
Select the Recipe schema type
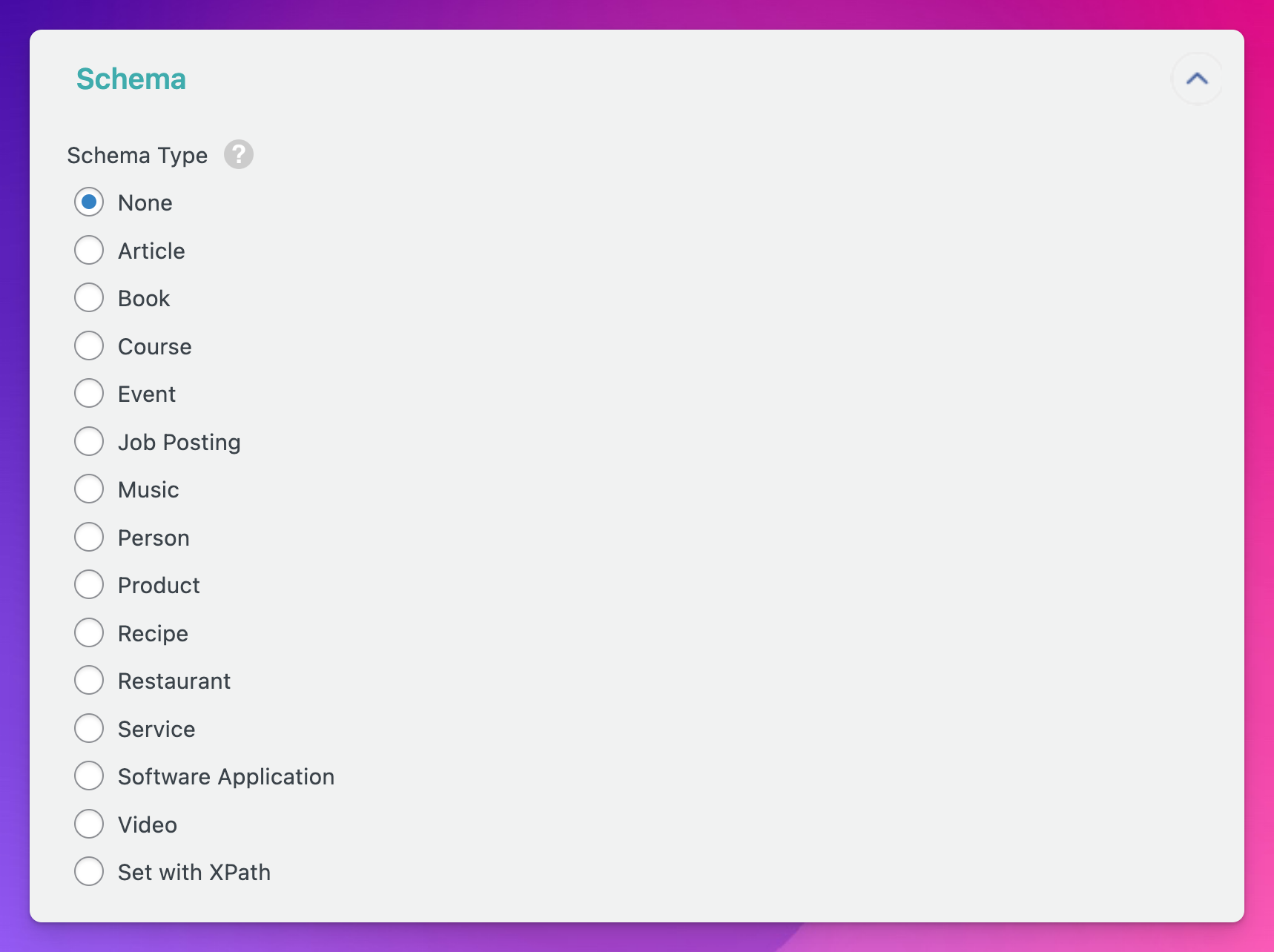pos(89,632)
